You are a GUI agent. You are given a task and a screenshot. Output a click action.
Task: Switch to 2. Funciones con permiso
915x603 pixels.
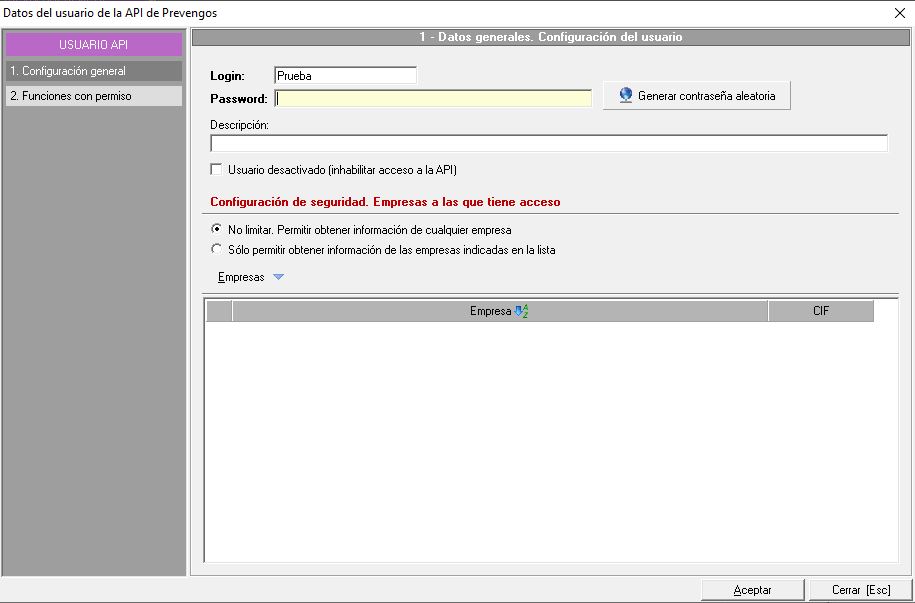pos(94,96)
